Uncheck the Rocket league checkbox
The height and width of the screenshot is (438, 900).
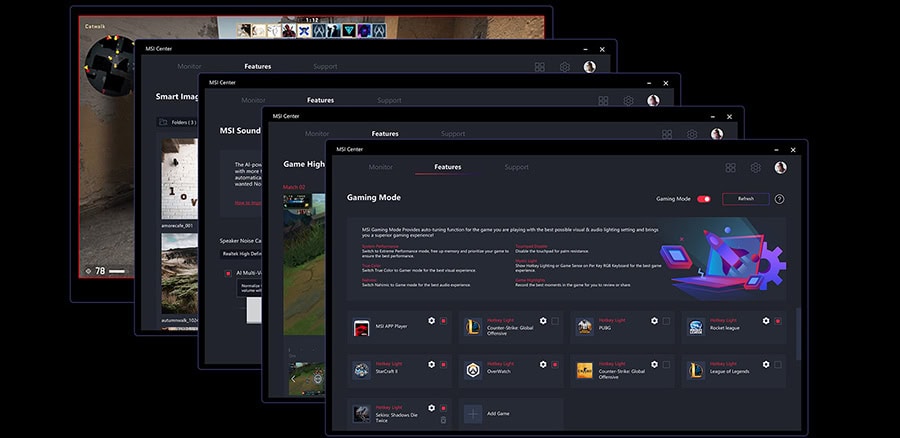click(778, 321)
